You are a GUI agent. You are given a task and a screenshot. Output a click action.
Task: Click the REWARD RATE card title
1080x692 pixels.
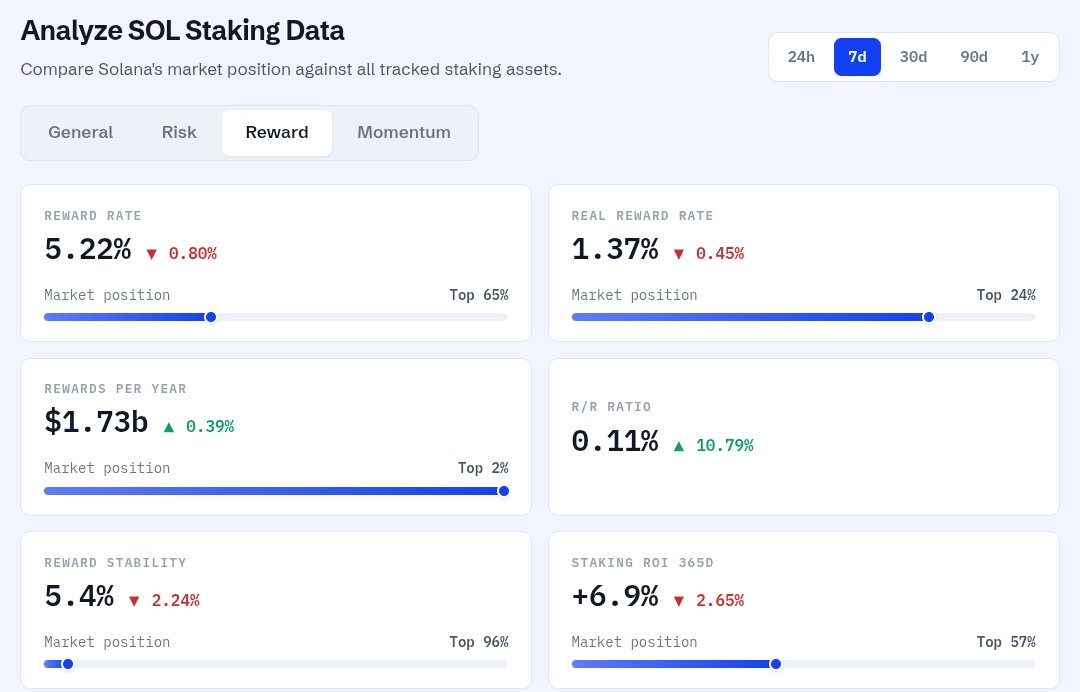tap(93, 216)
